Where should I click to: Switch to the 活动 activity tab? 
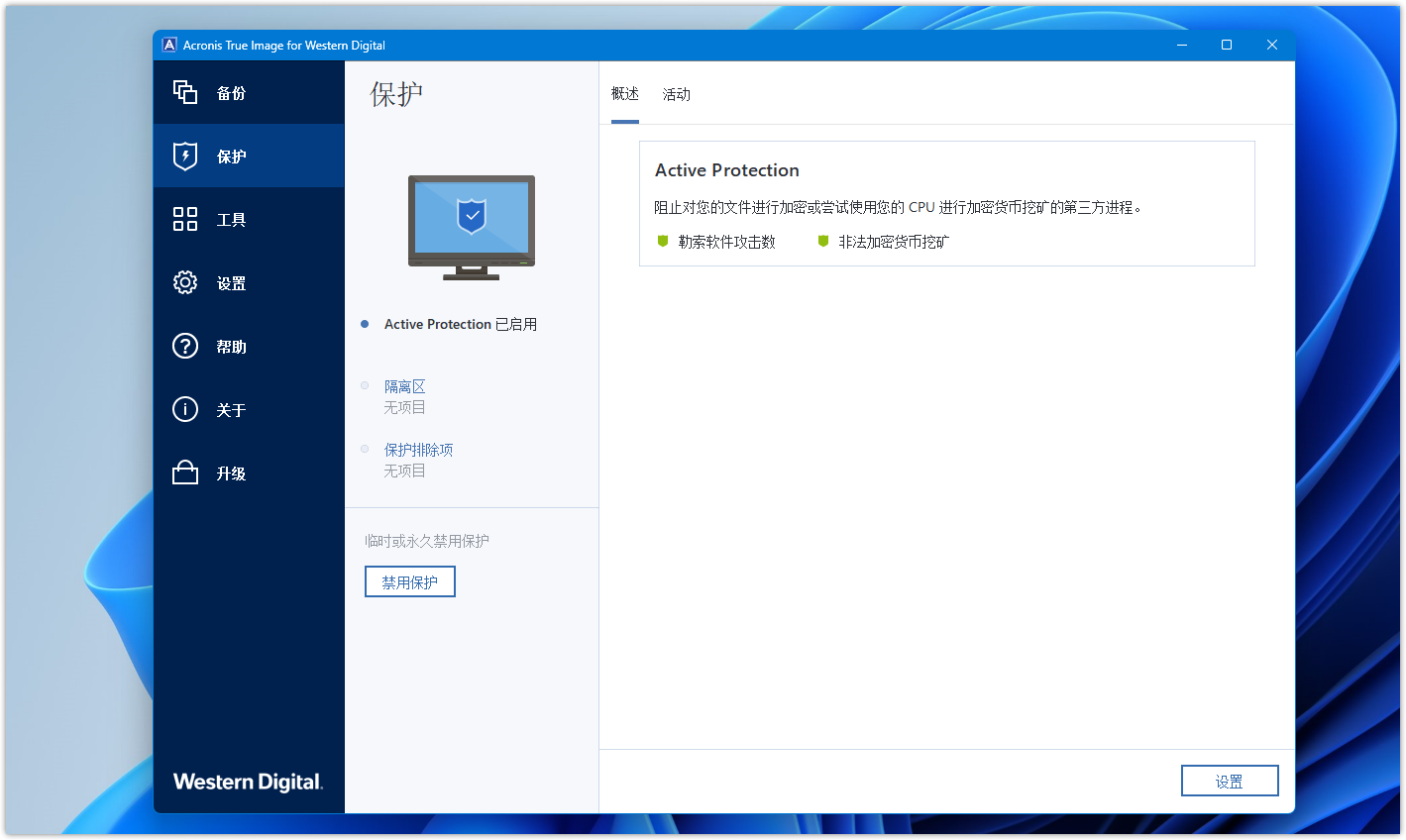click(x=677, y=94)
